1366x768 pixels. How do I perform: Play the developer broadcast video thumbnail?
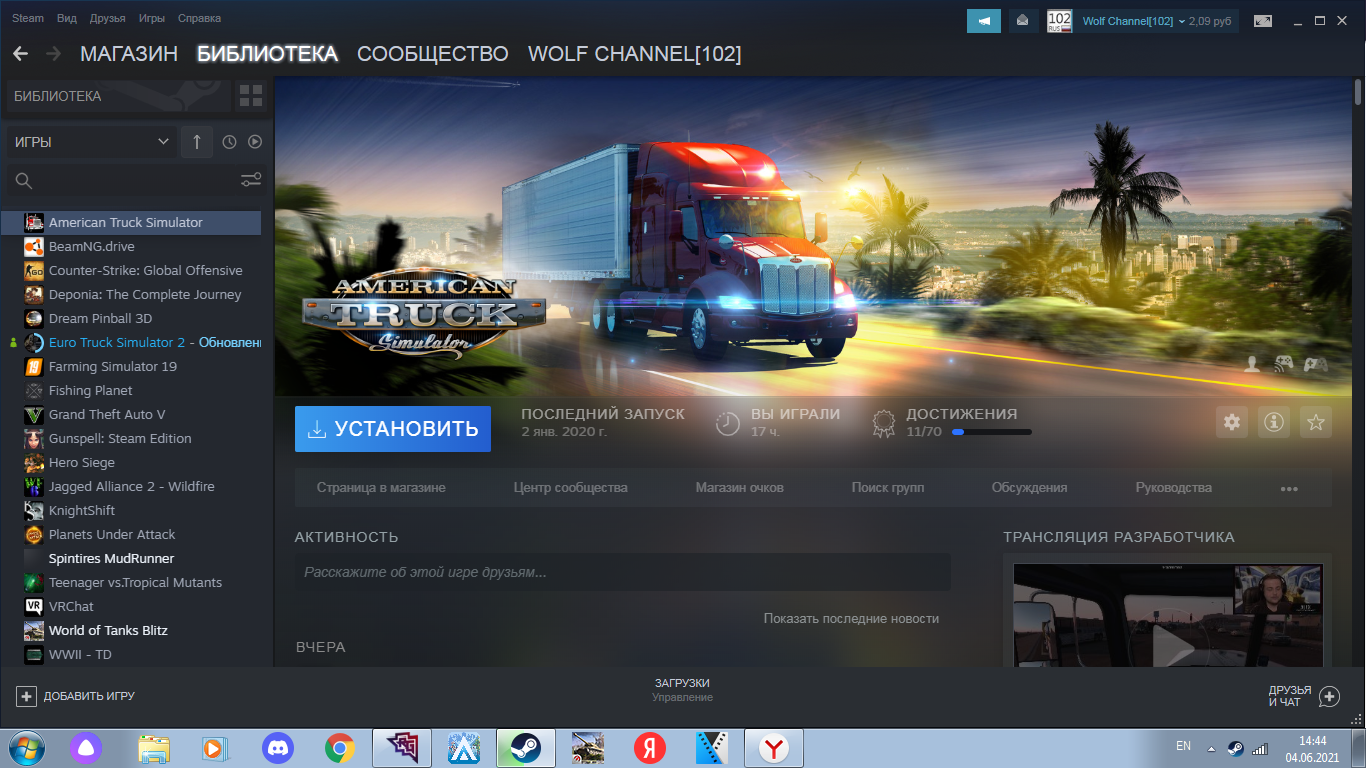point(1168,615)
